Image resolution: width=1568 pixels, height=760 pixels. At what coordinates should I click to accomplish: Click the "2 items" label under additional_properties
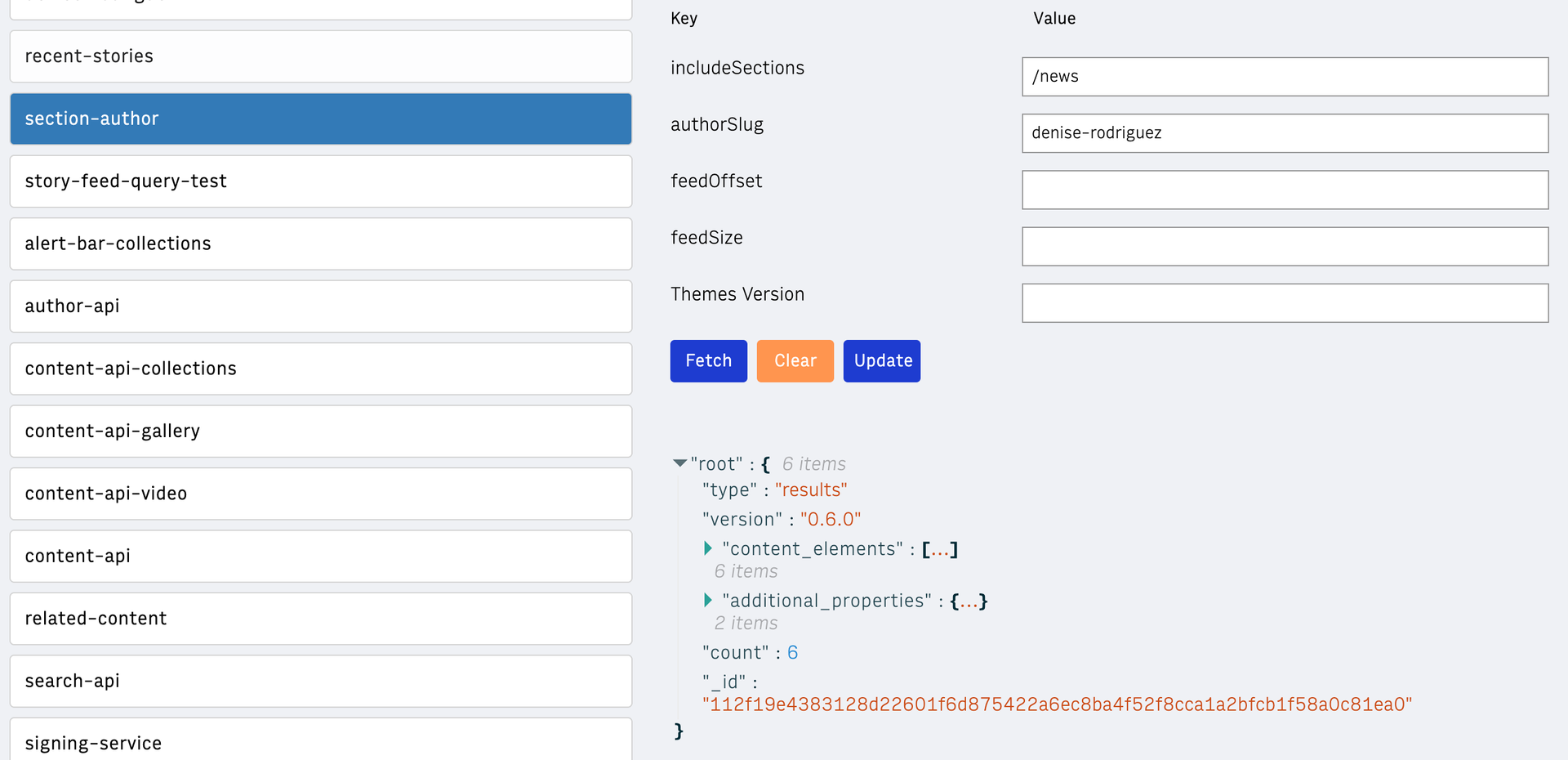746,624
